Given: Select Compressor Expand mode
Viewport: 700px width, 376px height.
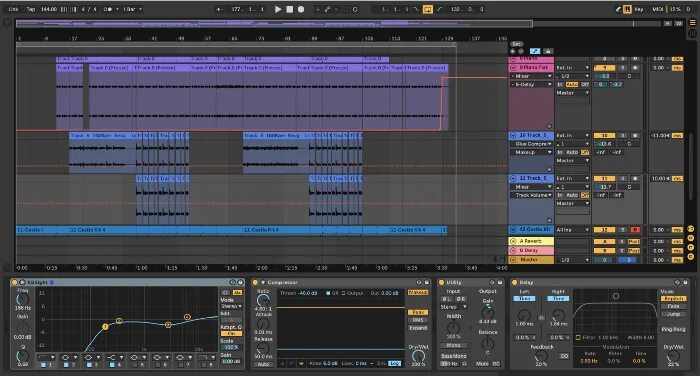Looking at the screenshot, I should click(418, 328).
